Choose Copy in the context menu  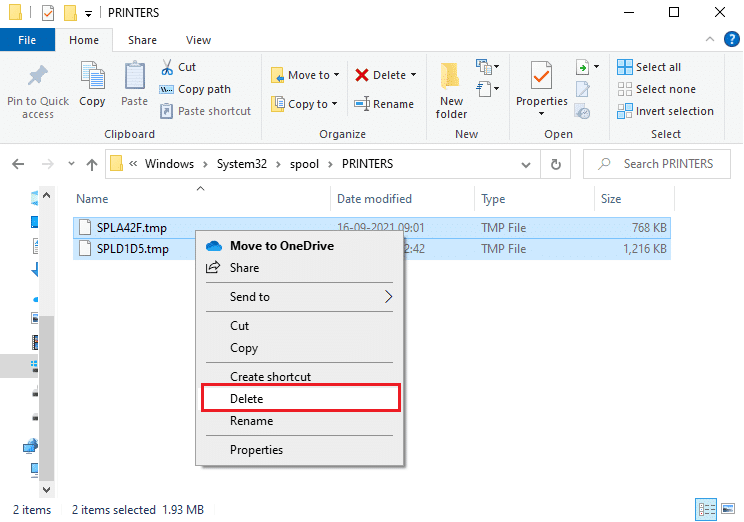299,348
